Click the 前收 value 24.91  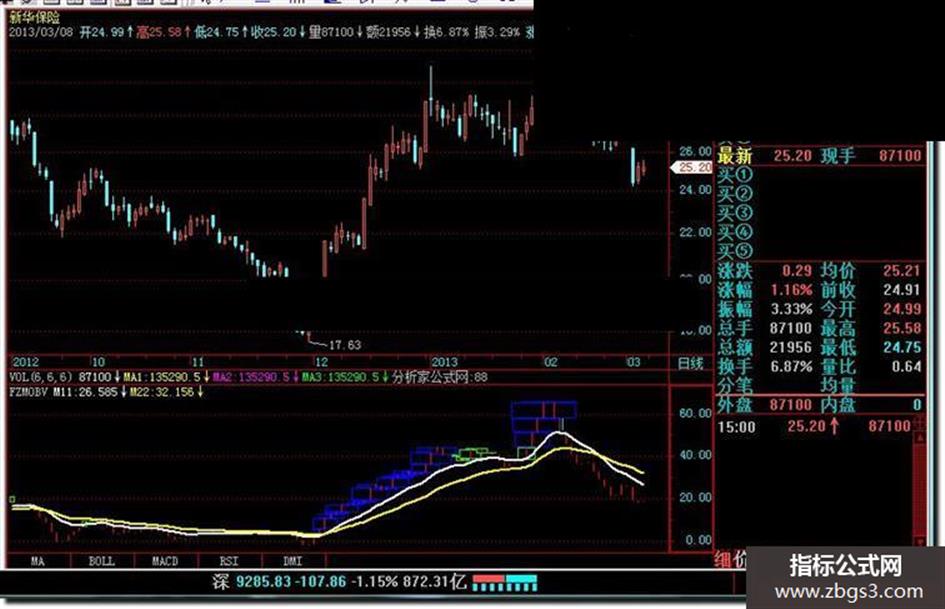tap(902, 290)
